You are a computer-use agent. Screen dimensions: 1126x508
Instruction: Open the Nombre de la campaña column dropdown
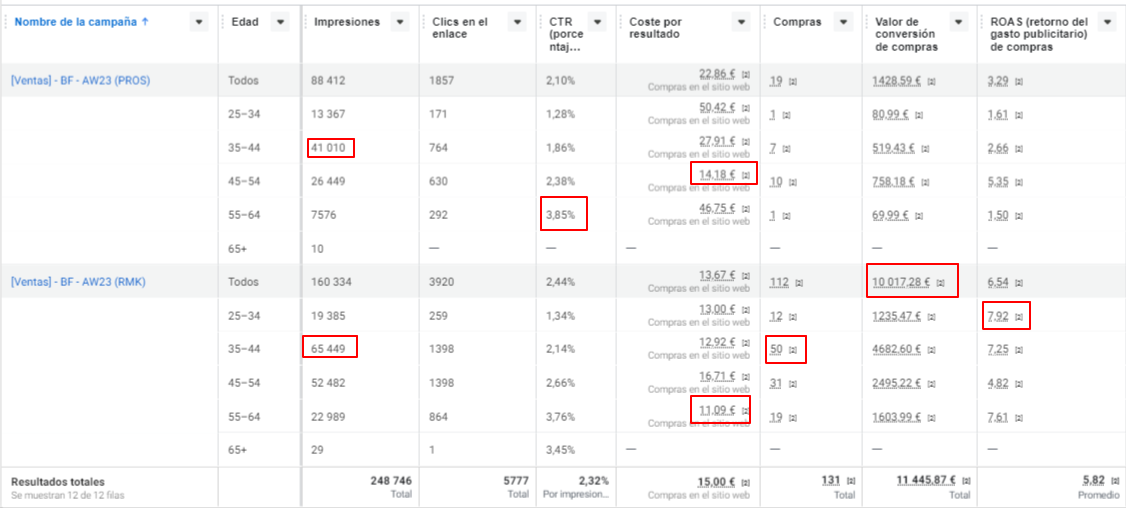[198, 22]
